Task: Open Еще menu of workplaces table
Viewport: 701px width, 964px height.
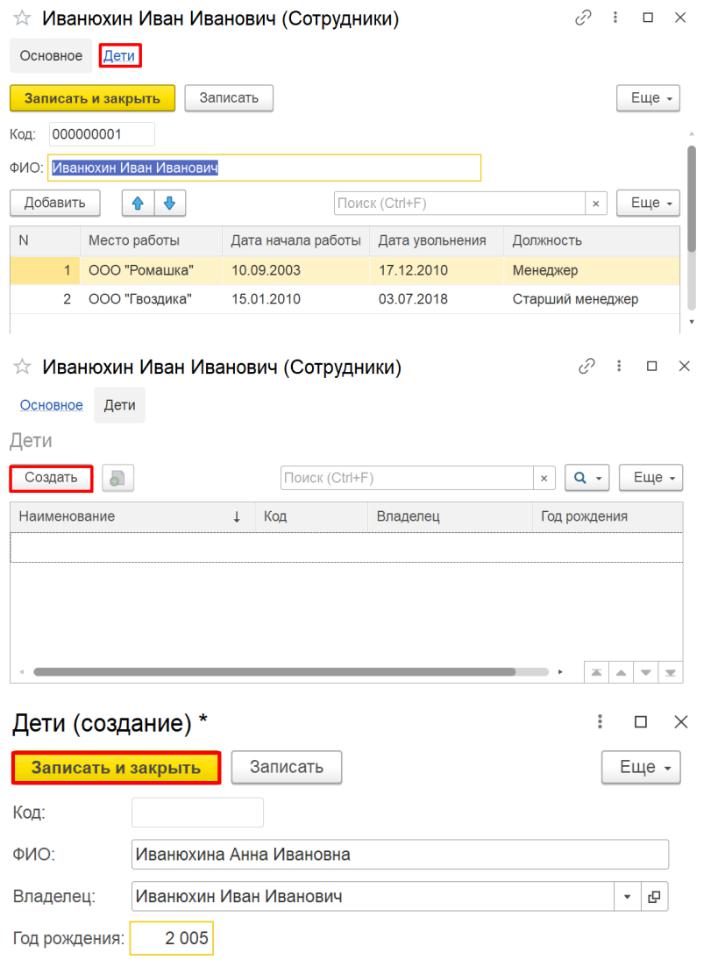Action: (648, 203)
